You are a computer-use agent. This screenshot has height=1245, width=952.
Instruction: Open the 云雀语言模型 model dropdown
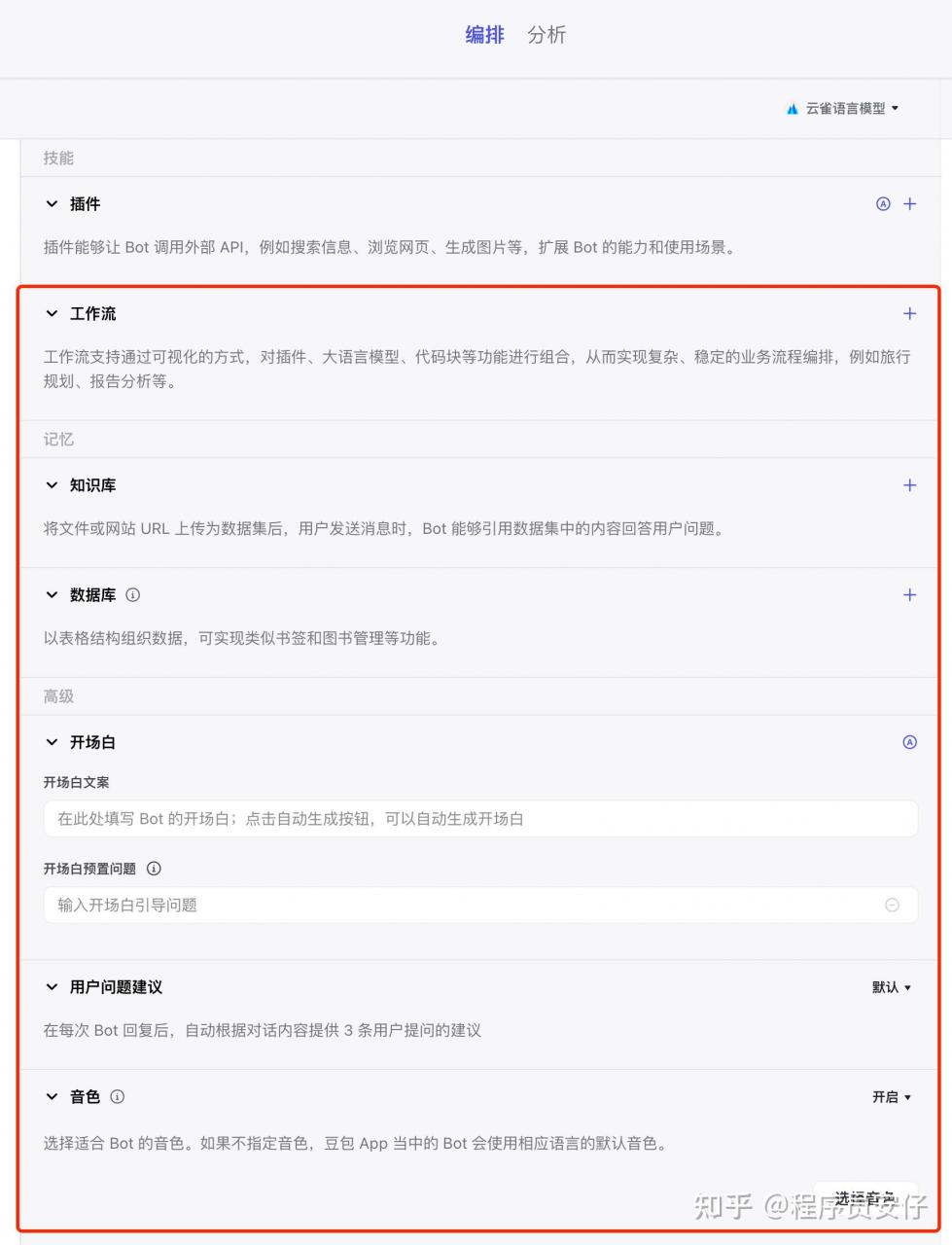coord(842,109)
